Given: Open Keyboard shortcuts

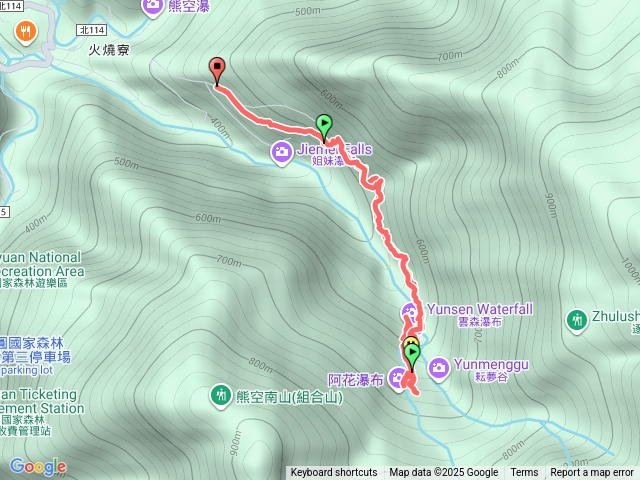Looking at the screenshot, I should 334,473.
